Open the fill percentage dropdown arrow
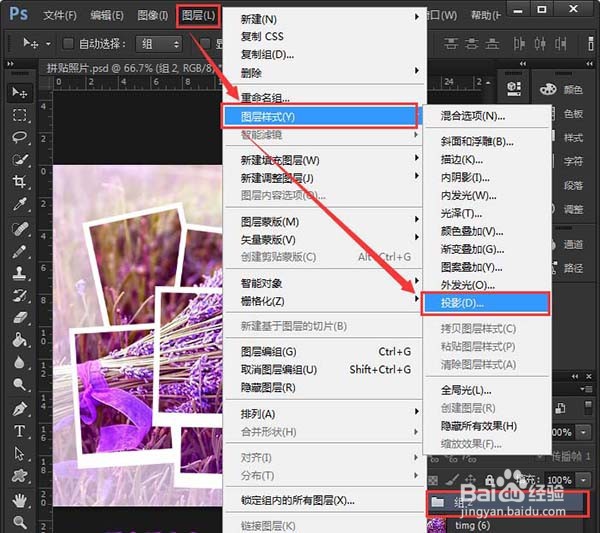Screen dimensions: 600x533 pos(583,480)
